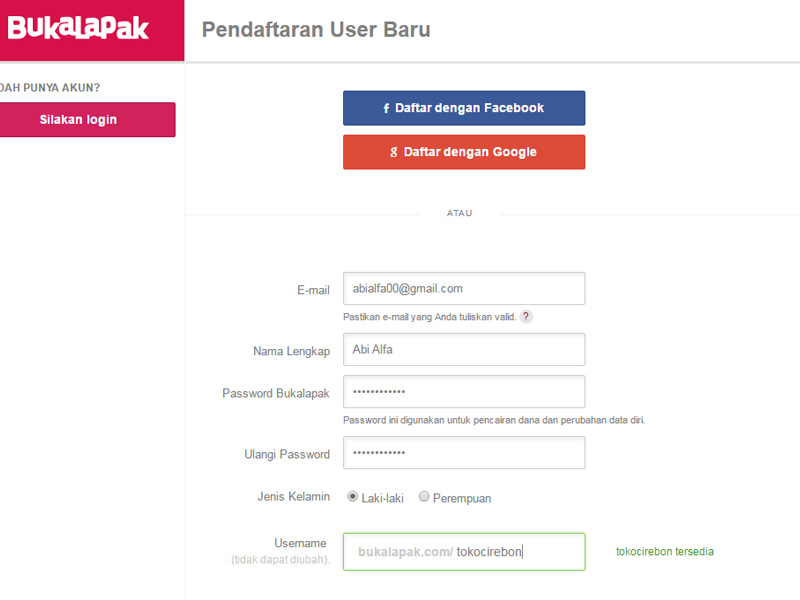Click the Nama Lengkap text field

click(464, 349)
